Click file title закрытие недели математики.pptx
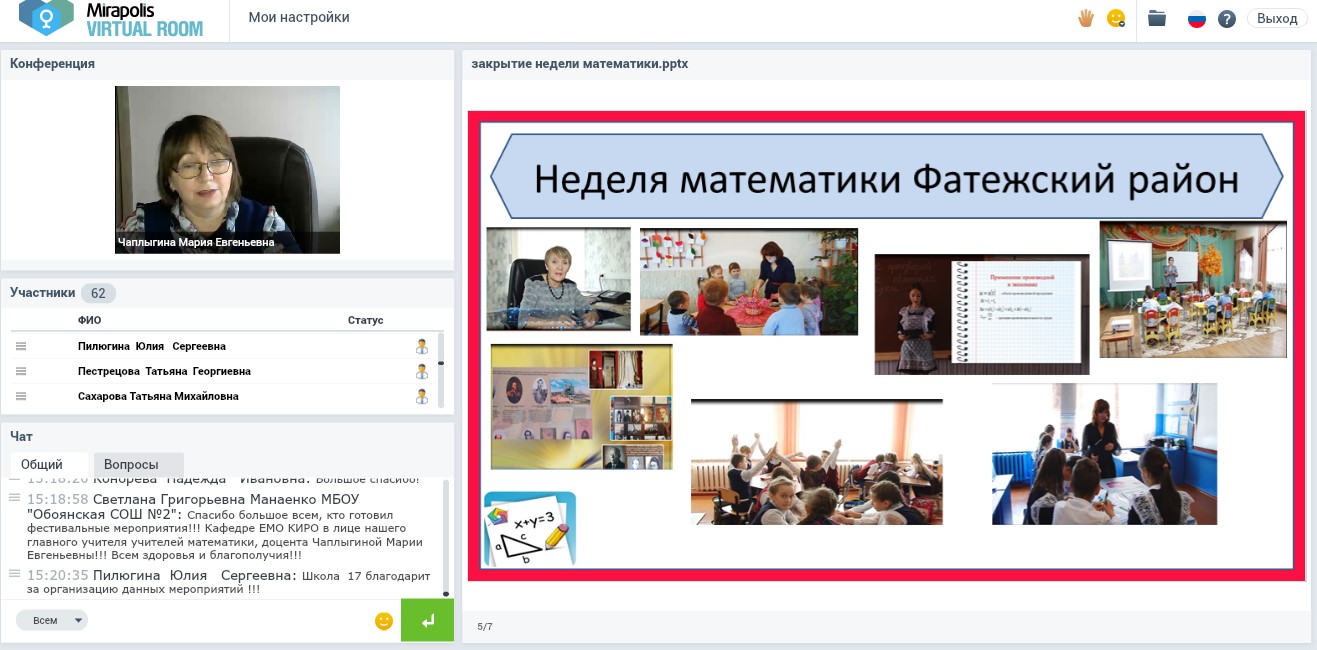Image resolution: width=1317 pixels, height=650 pixels. (580, 64)
